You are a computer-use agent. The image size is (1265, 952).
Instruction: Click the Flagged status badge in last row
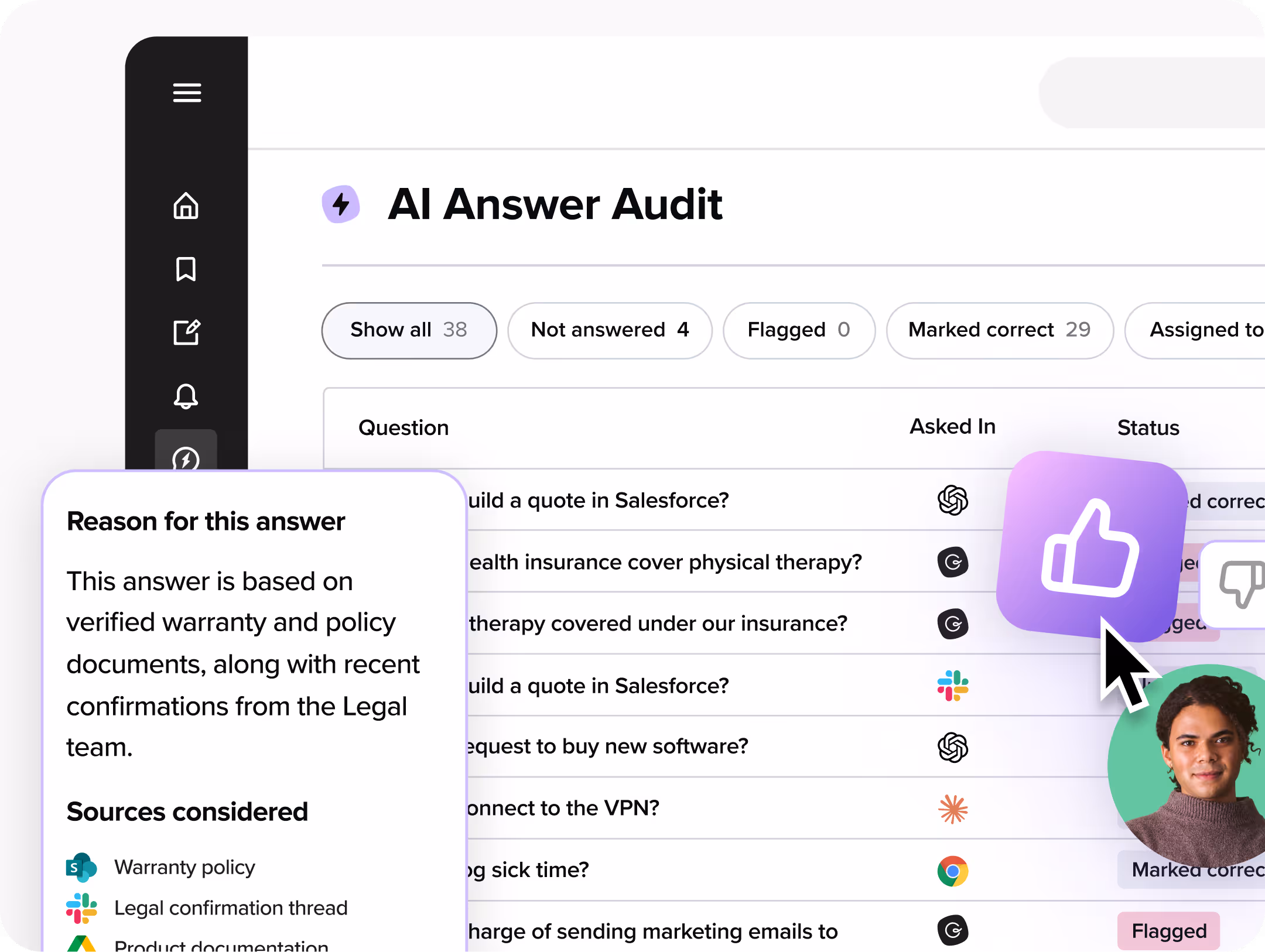point(1168,931)
